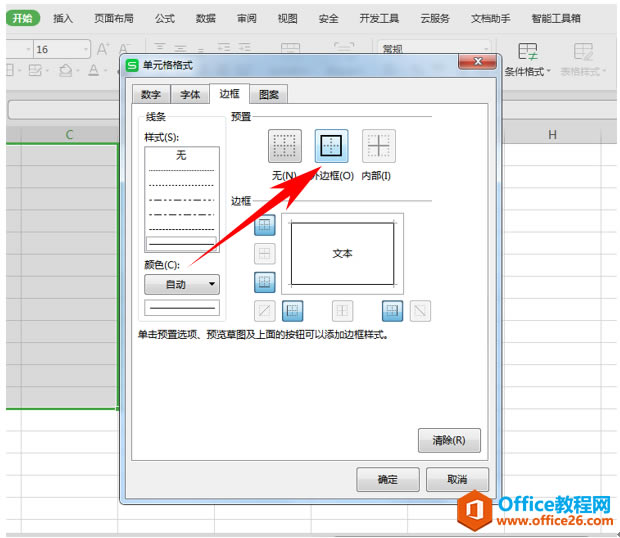This screenshot has height=538, width=620.
Task: Select column C header
Action: [x=70, y=135]
